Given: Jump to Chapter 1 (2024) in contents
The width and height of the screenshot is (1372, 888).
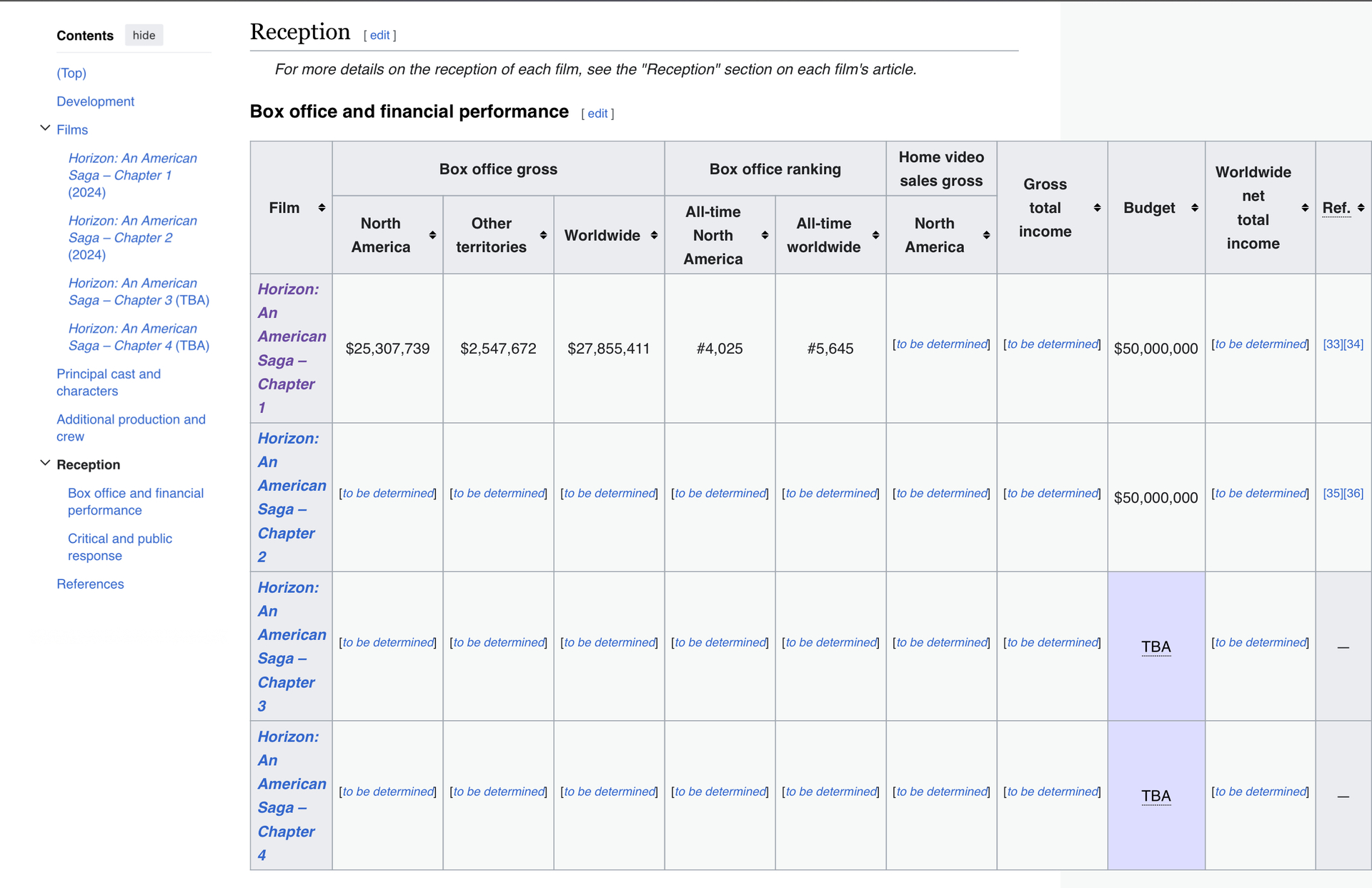Looking at the screenshot, I should coord(133,175).
